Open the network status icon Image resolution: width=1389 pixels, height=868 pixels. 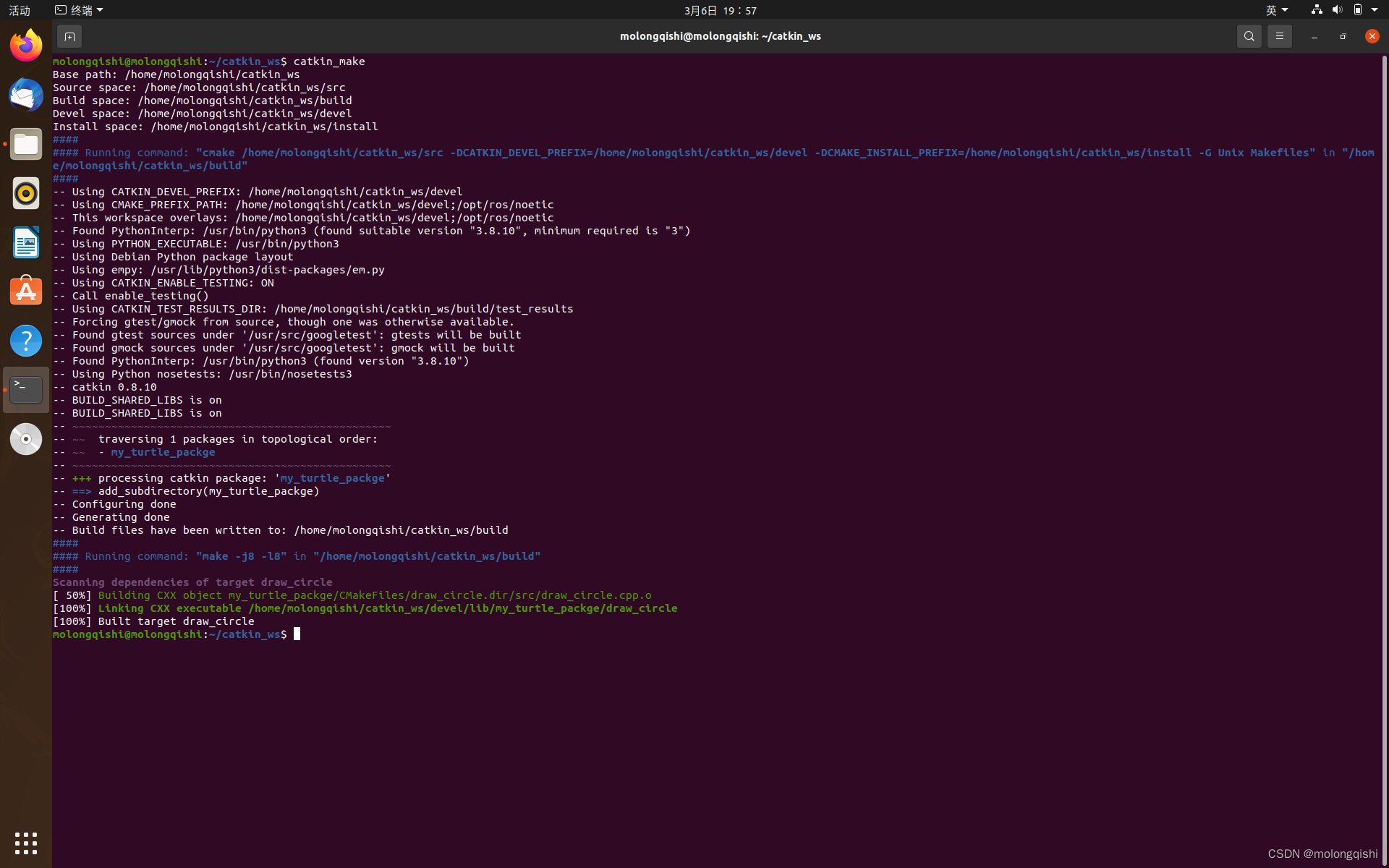coord(1317,10)
